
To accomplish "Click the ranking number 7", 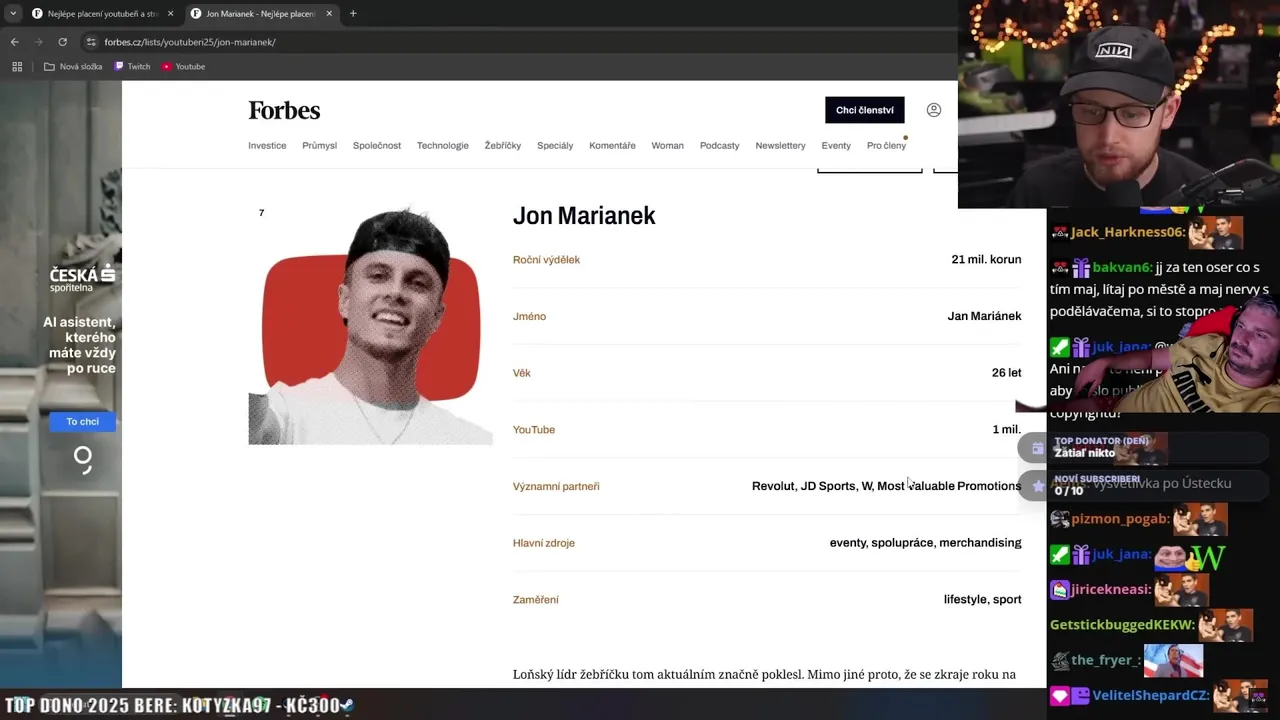I will [261, 213].
